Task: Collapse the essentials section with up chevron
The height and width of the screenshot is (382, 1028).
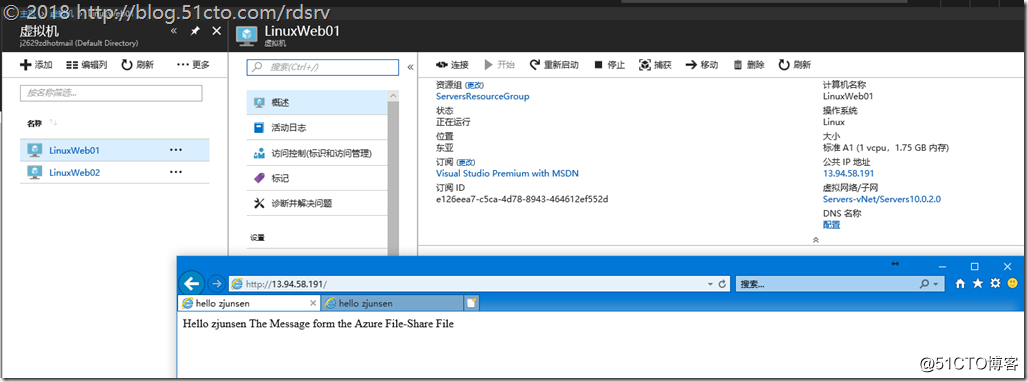Action: click(816, 240)
